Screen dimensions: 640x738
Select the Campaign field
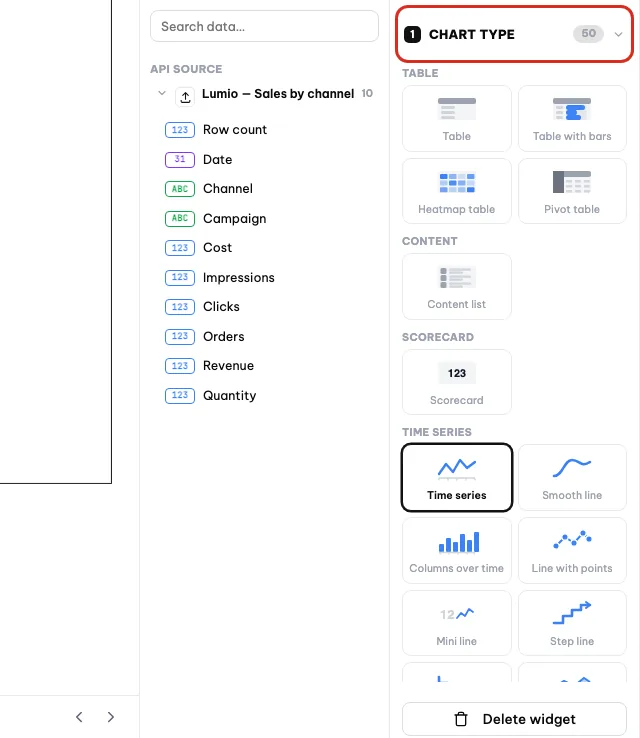pyautogui.click(x=234, y=219)
